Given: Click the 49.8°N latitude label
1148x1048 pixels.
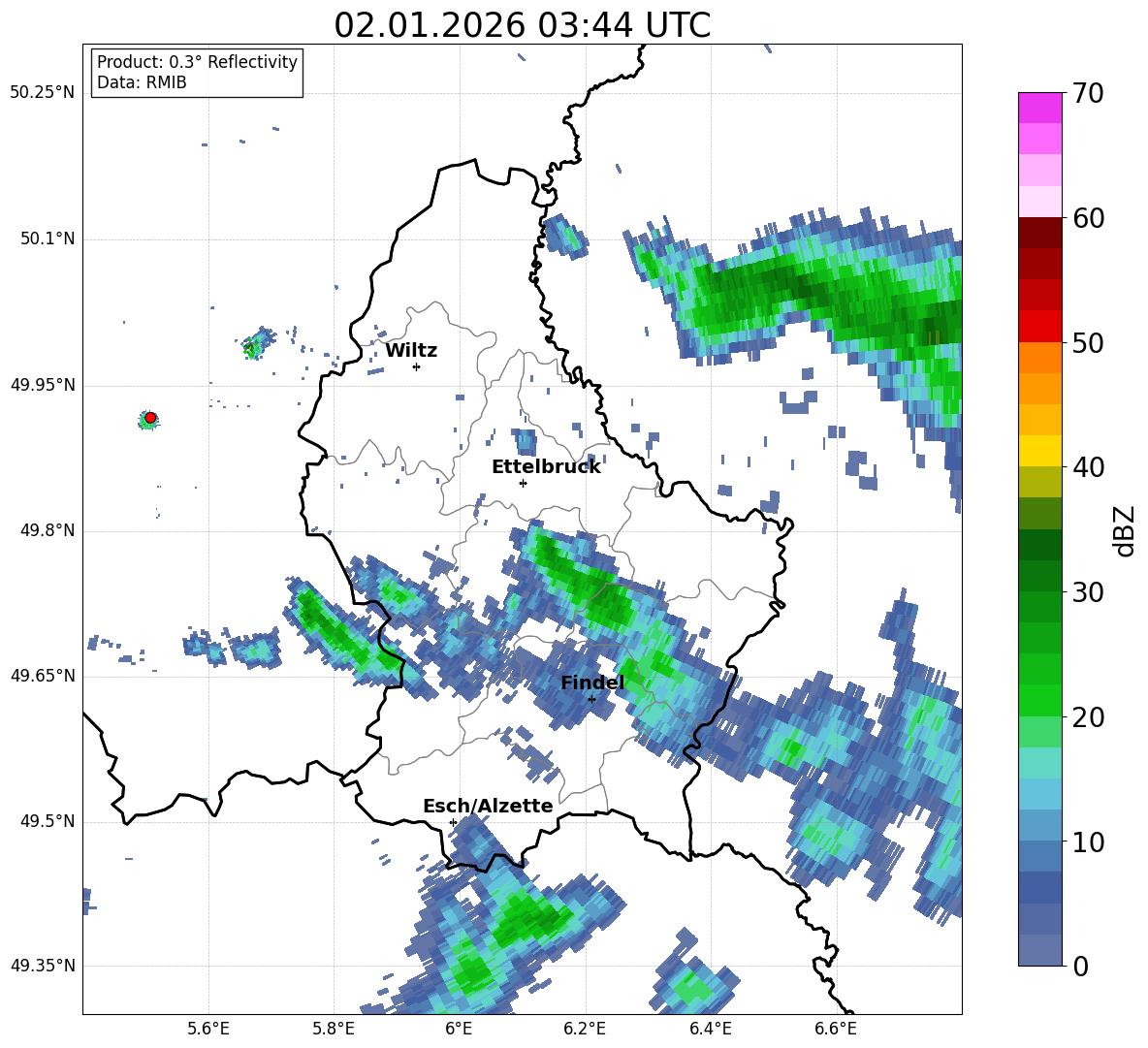Looking at the screenshot, I should click(x=47, y=530).
